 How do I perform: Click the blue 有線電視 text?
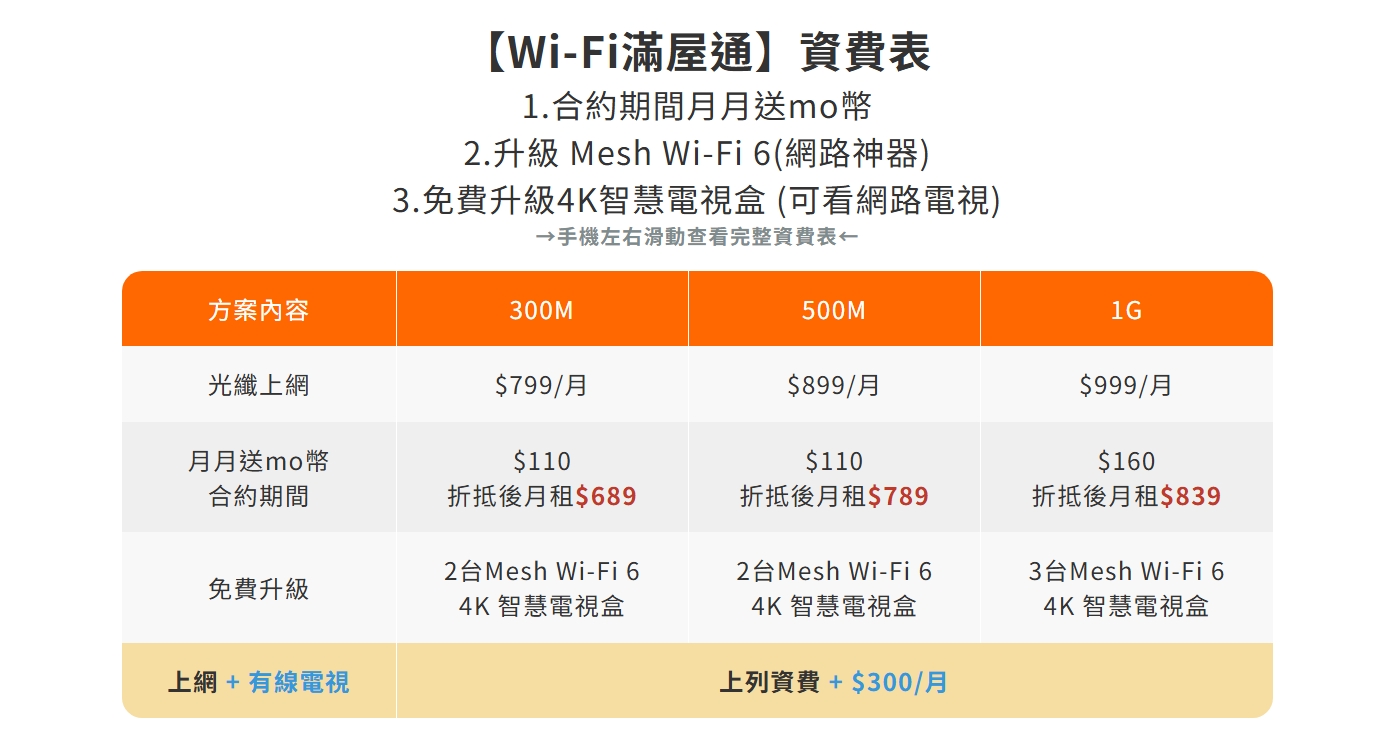[299, 682]
